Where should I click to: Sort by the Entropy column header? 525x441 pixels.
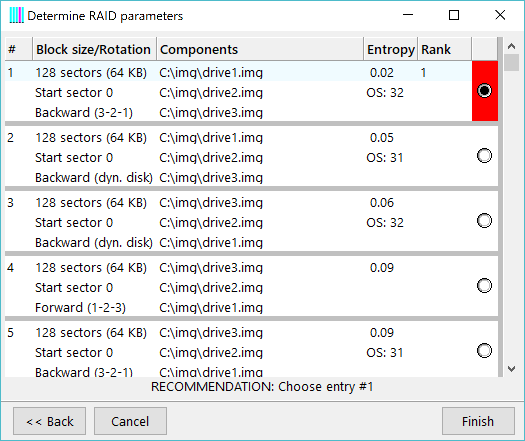coord(390,49)
